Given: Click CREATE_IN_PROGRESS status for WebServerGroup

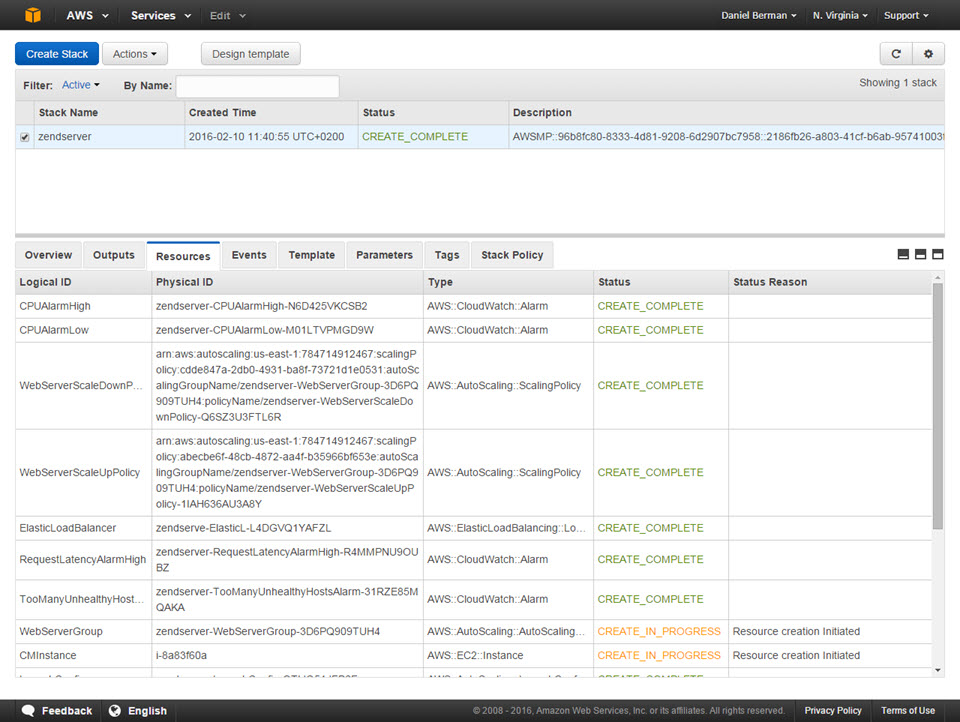Looking at the screenshot, I should click(x=659, y=631).
